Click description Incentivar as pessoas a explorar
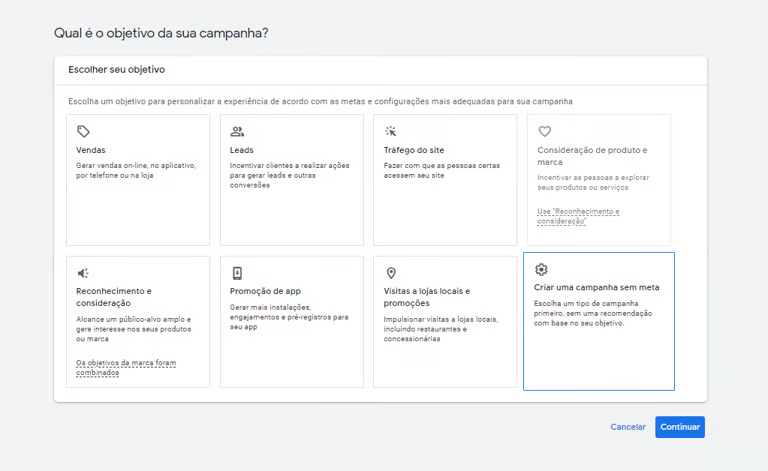Image resolution: width=768 pixels, height=471 pixels. click(593, 182)
